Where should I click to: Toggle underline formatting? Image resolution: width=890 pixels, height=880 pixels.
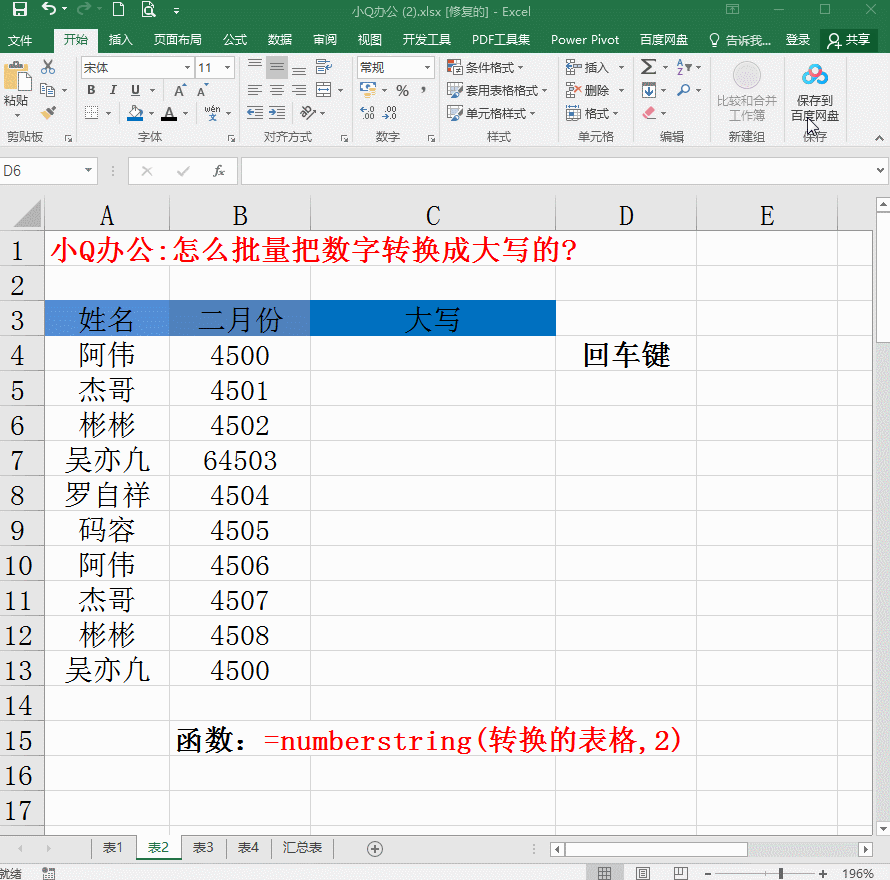pyautogui.click(x=135, y=90)
